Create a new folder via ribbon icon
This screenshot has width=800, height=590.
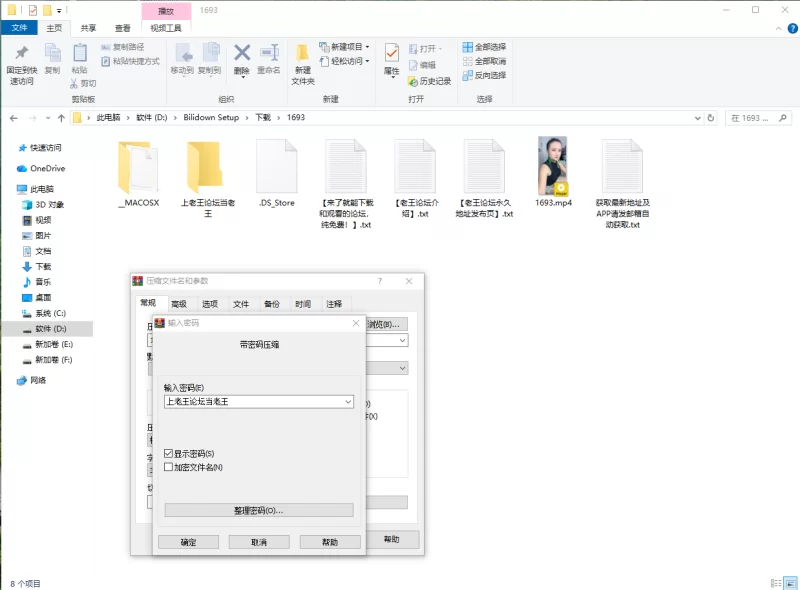302,62
